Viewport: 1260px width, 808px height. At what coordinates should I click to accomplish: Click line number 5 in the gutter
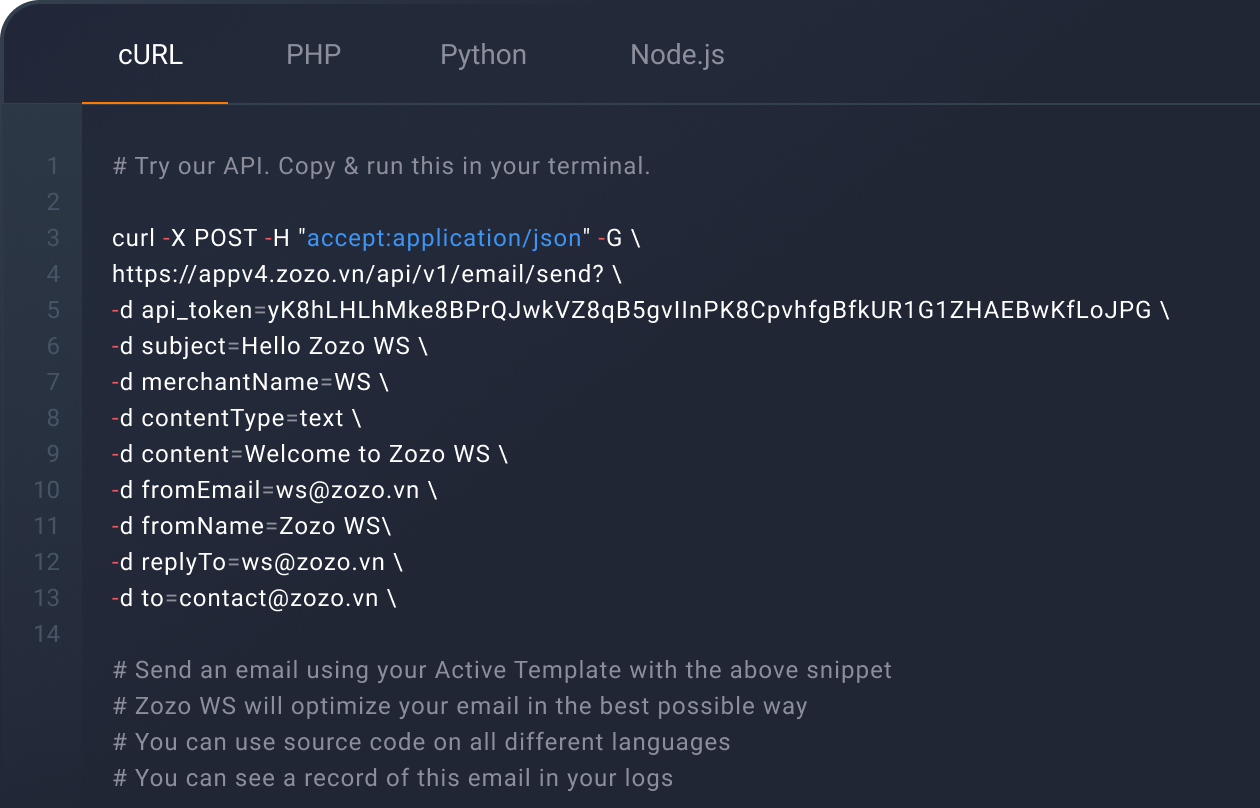[53, 310]
